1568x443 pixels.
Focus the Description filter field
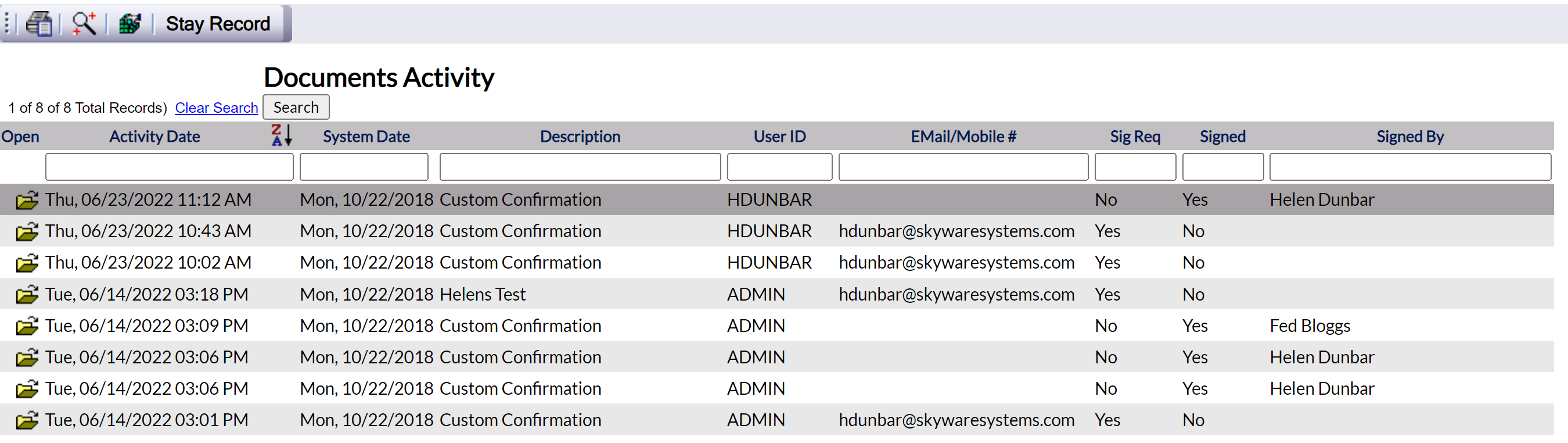pyautogui.click(x=580, y=167)
